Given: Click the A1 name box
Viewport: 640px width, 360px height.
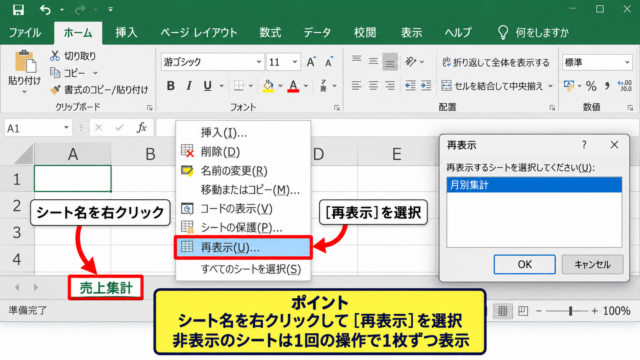Looking at the screenshot, I should coord(38,128).
